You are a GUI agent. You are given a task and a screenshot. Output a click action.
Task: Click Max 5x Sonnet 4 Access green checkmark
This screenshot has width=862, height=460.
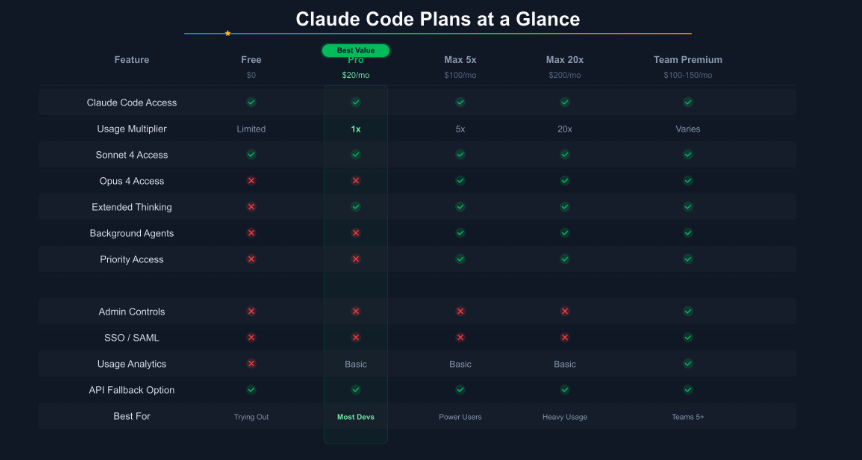point(460,155)
